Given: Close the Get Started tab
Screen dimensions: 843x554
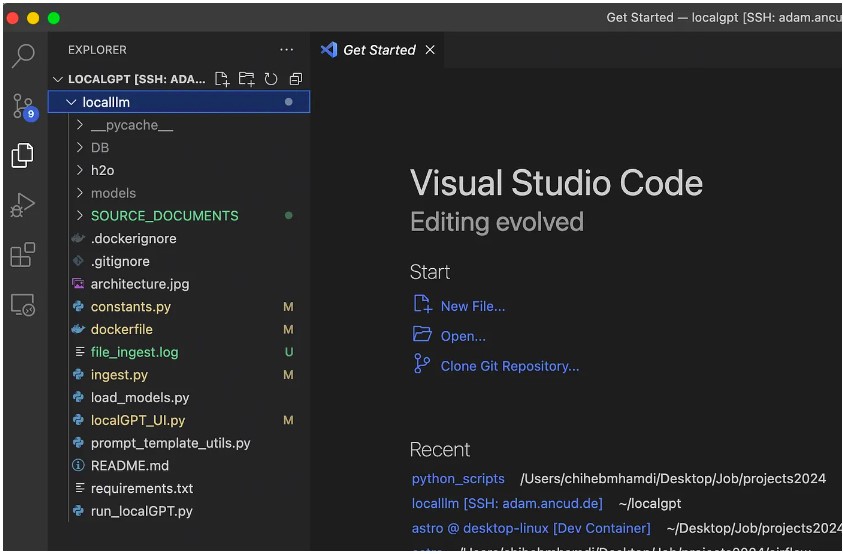Looking at the screenshot, I should 430,50.
